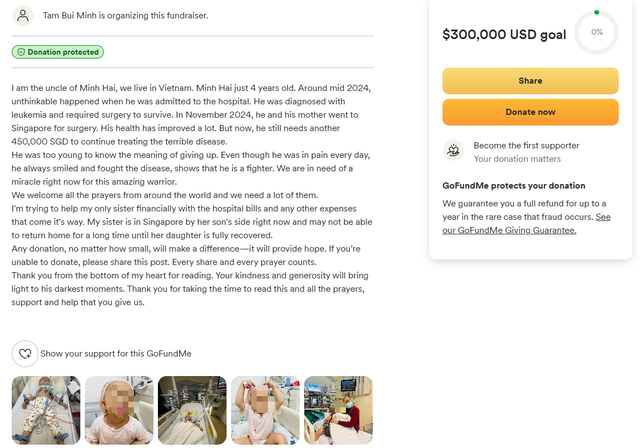The image size is (640, 448).
Task: Click the heart icon to show support
Action: (x=25, y=354)
